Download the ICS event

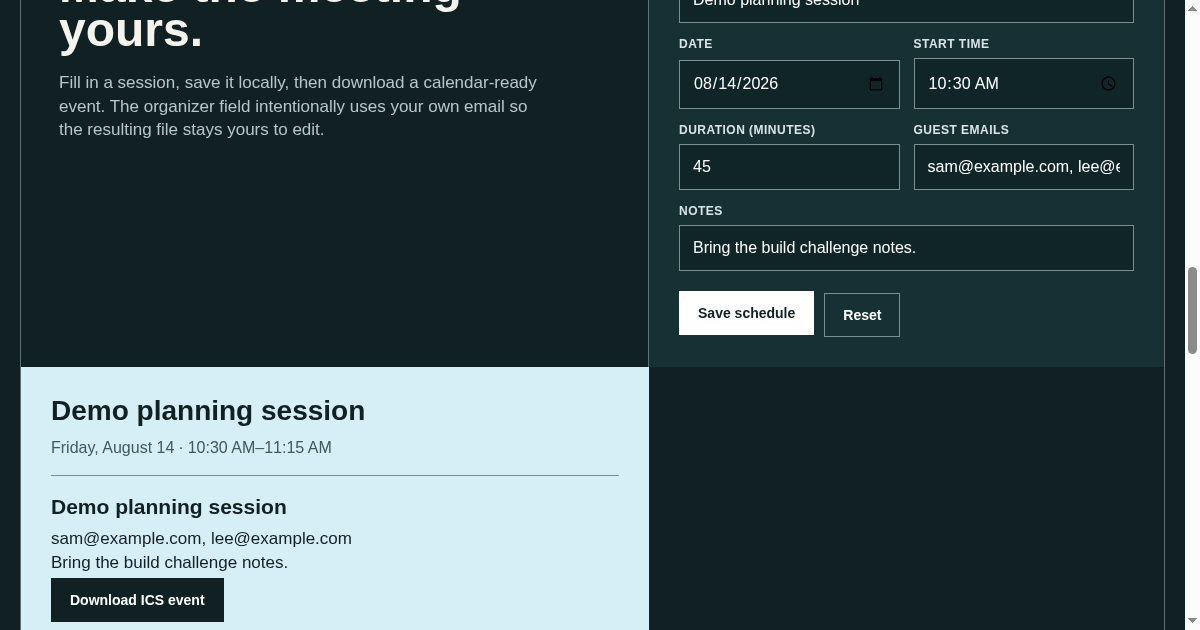137,600
